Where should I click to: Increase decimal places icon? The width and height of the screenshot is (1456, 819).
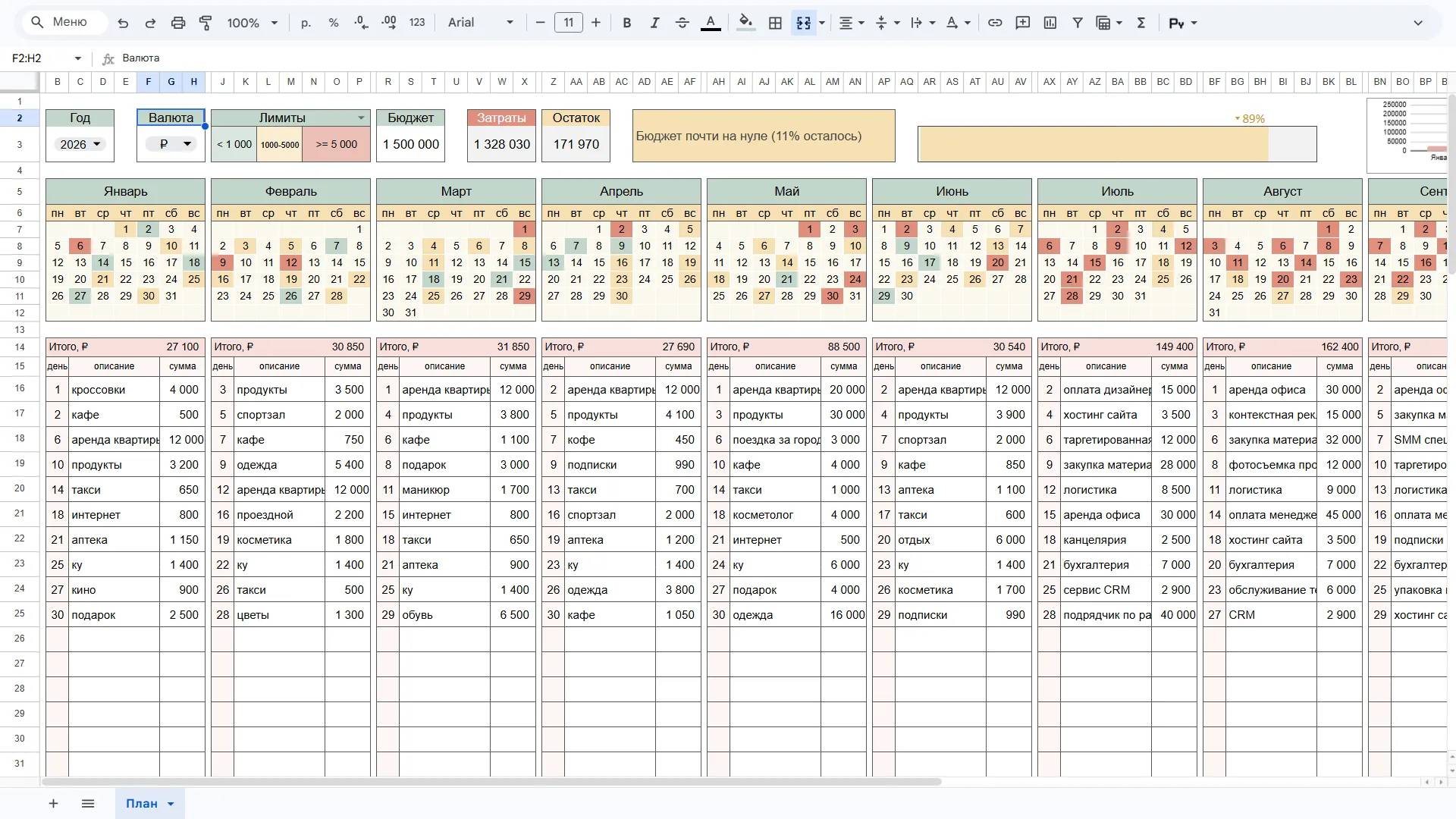(x=389, y=23)
